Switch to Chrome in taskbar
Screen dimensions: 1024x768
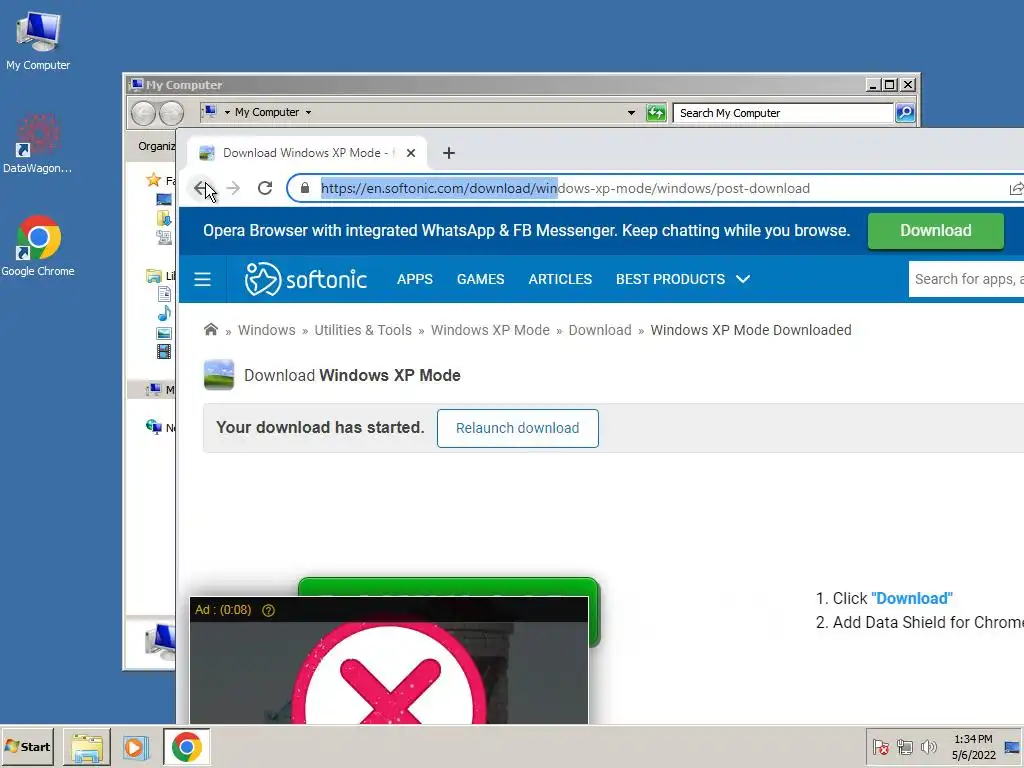187,747
